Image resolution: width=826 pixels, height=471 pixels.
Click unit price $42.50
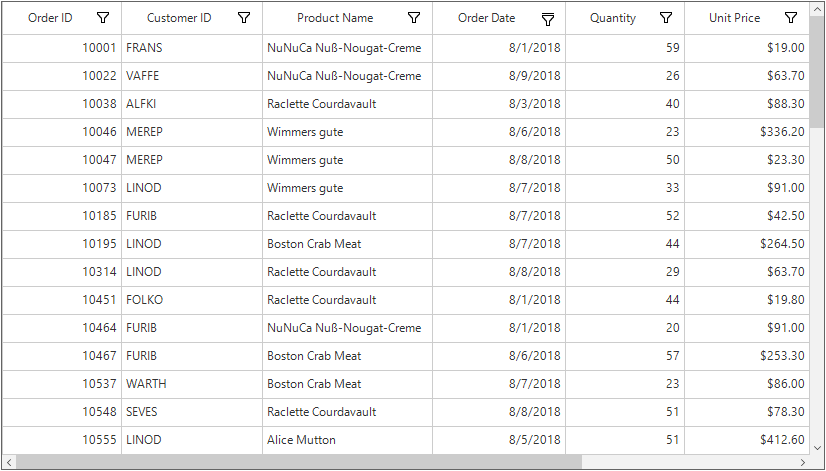pos(747,216)
